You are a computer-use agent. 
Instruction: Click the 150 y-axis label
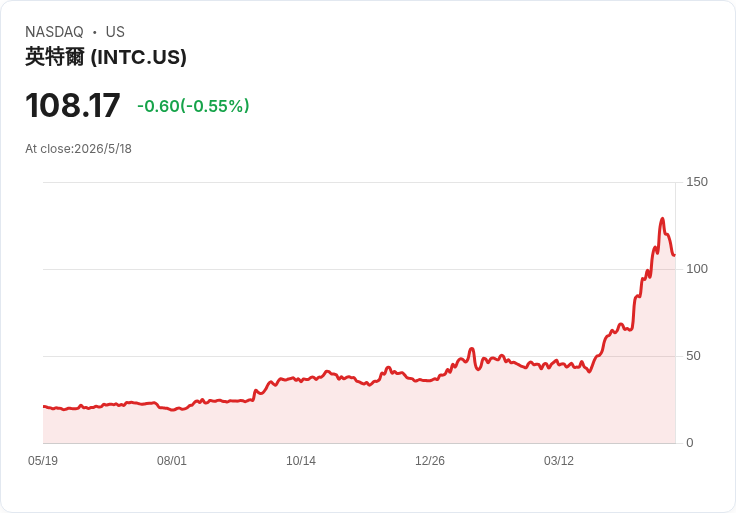tap(697, 182)
